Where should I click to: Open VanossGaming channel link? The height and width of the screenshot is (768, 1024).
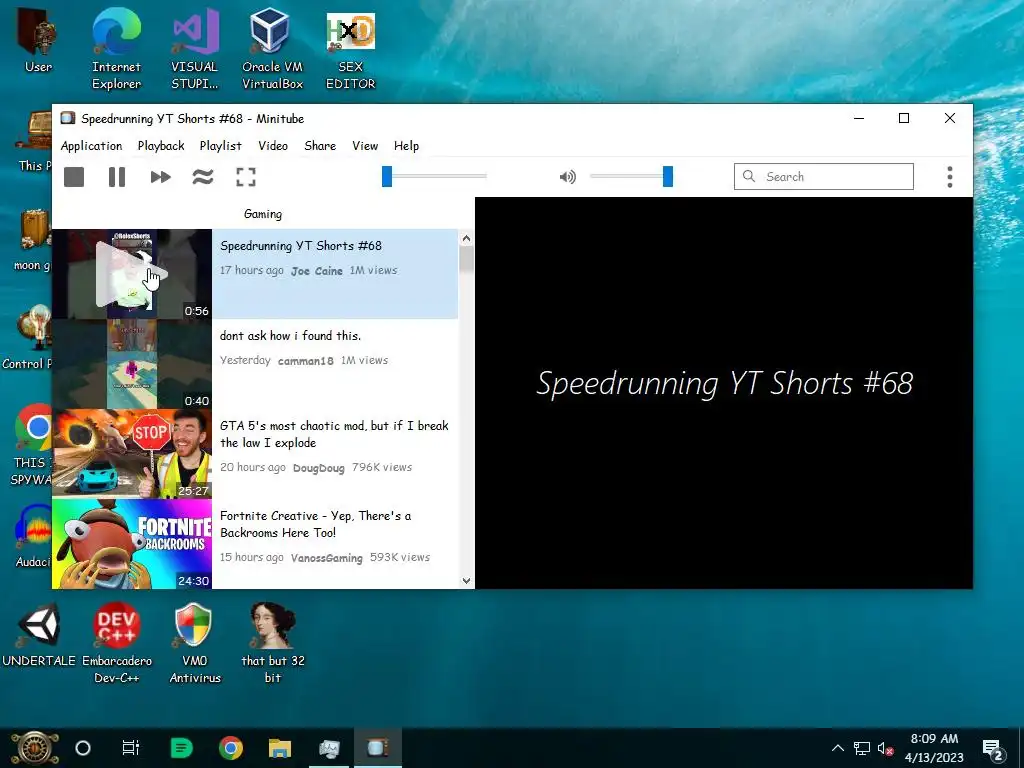pyautogui.click(x=327, y=558)
